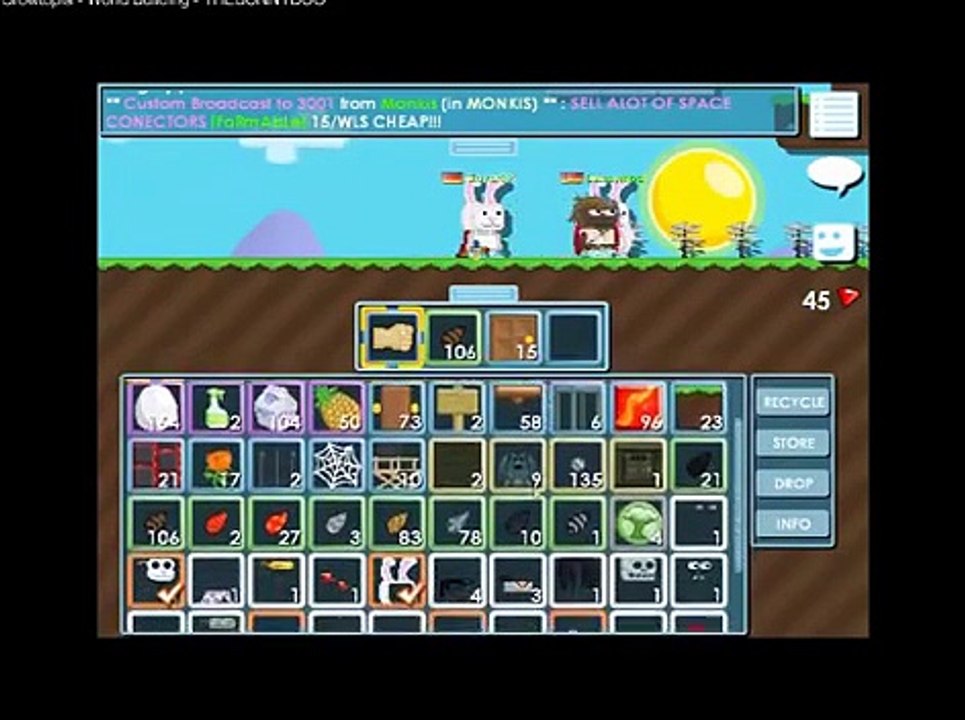Screen dimensions: 965x720
Task: Click the brown-haired player character
Action: coord(598,224)
